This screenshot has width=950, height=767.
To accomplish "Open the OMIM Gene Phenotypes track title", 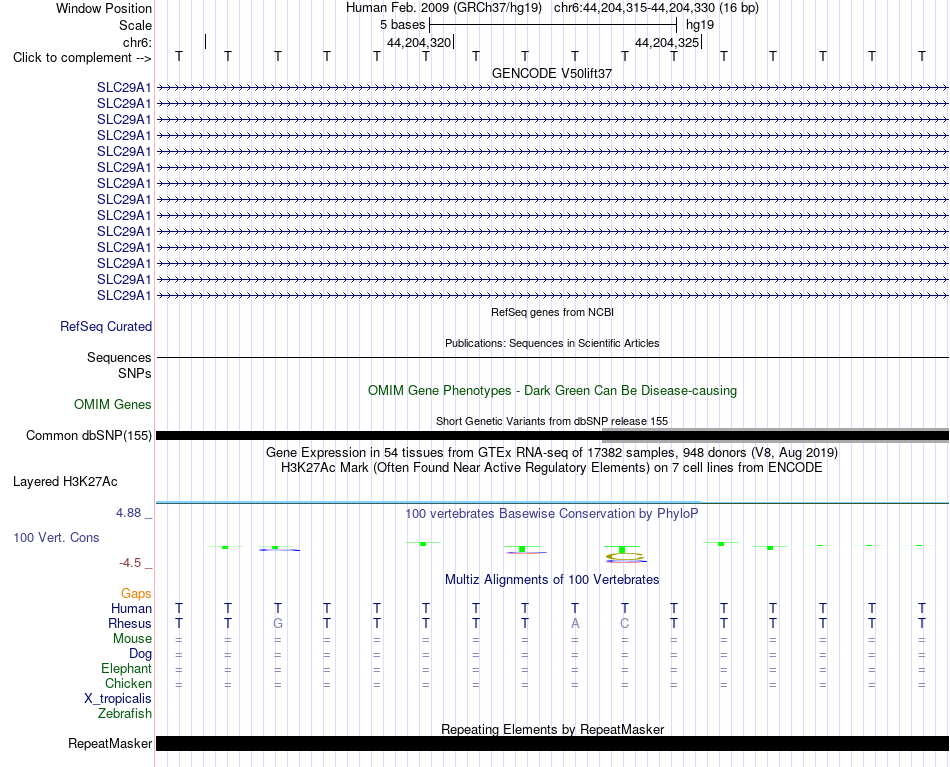I will click(x=552, y=391).
